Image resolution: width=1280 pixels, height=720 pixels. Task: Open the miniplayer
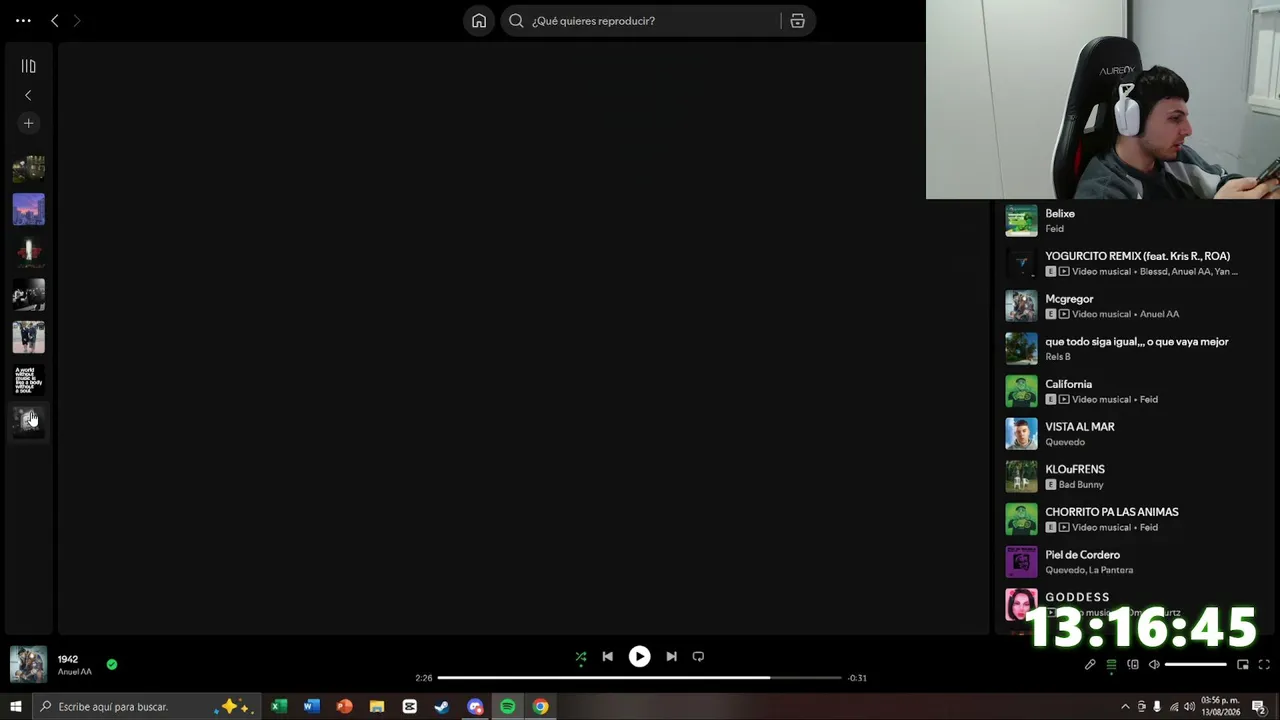tap(1243, 665)
